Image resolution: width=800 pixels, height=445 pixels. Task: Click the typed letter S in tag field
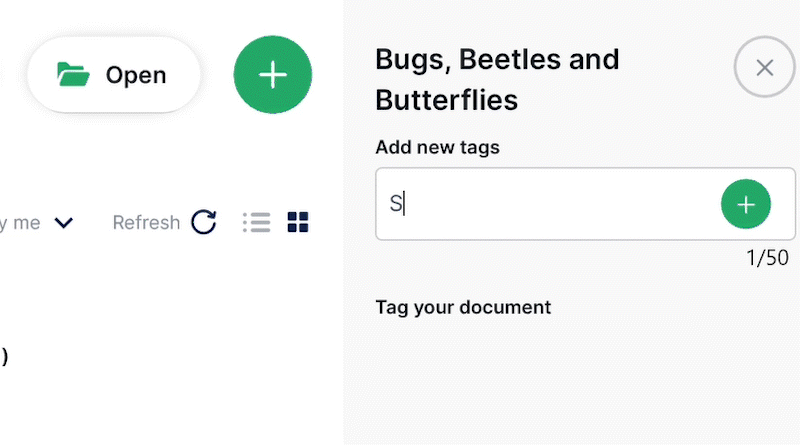click(395, 204)
